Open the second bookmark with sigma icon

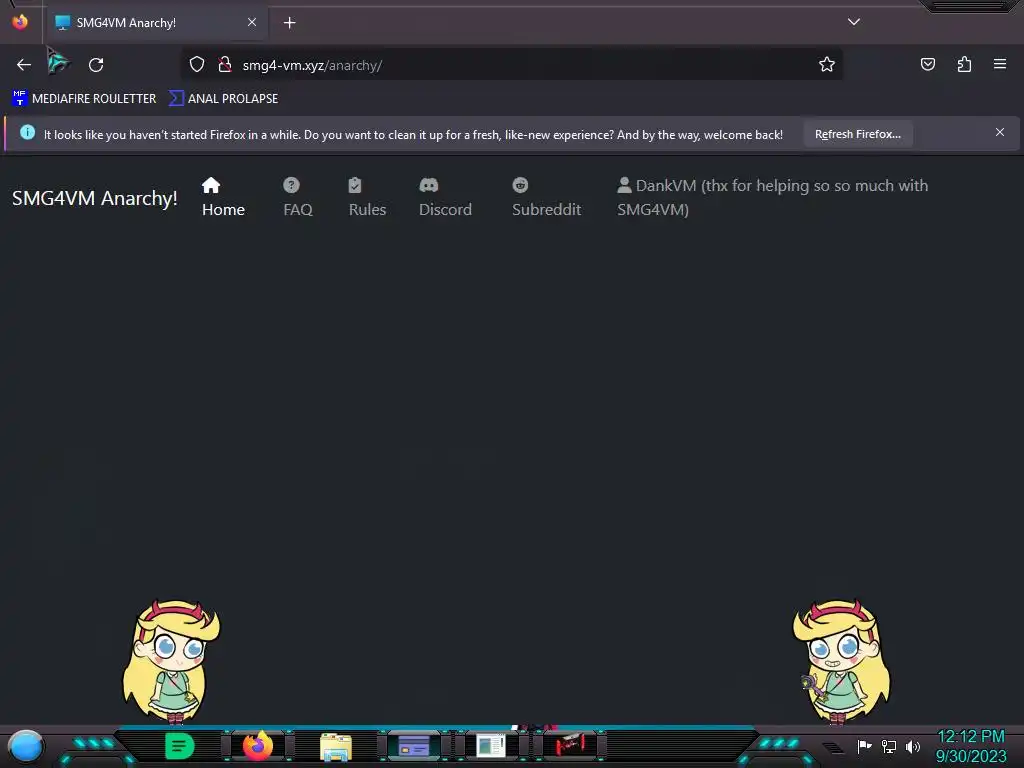pos(223,99)
